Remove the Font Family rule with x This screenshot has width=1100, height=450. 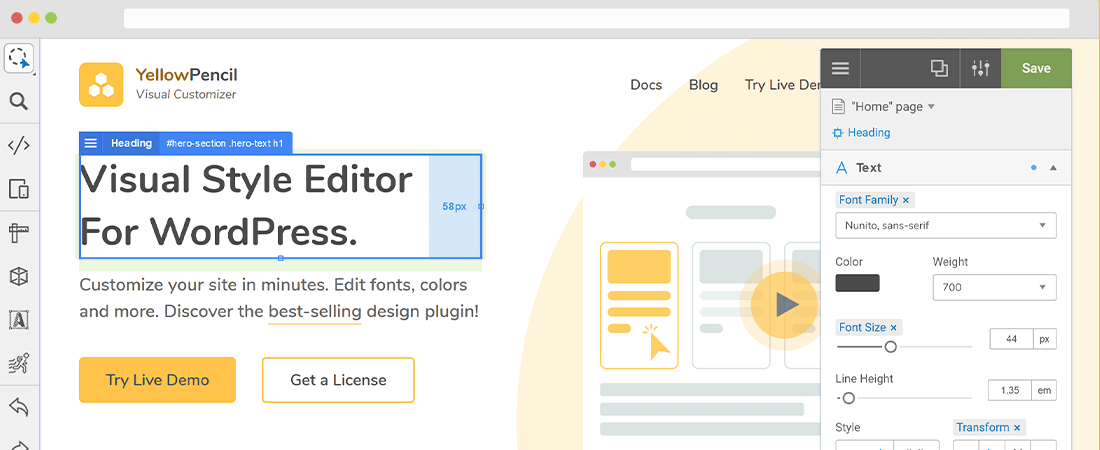pyautogui.click(x=906, y=200)
